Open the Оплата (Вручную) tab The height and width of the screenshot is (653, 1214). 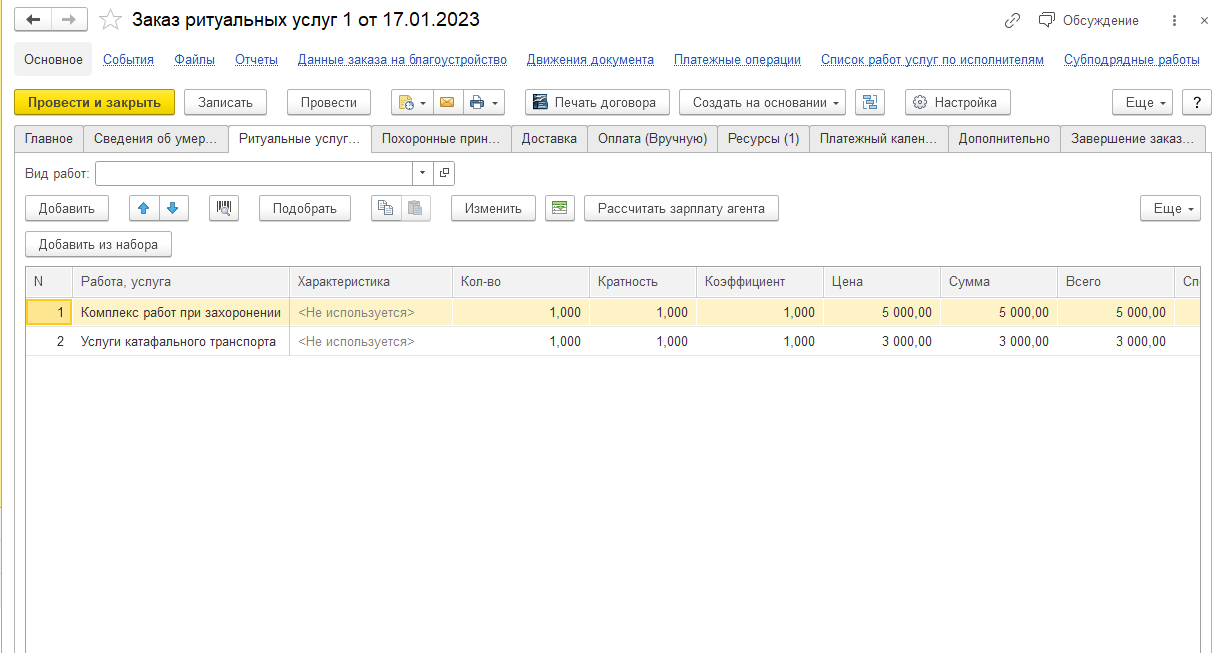652,139
